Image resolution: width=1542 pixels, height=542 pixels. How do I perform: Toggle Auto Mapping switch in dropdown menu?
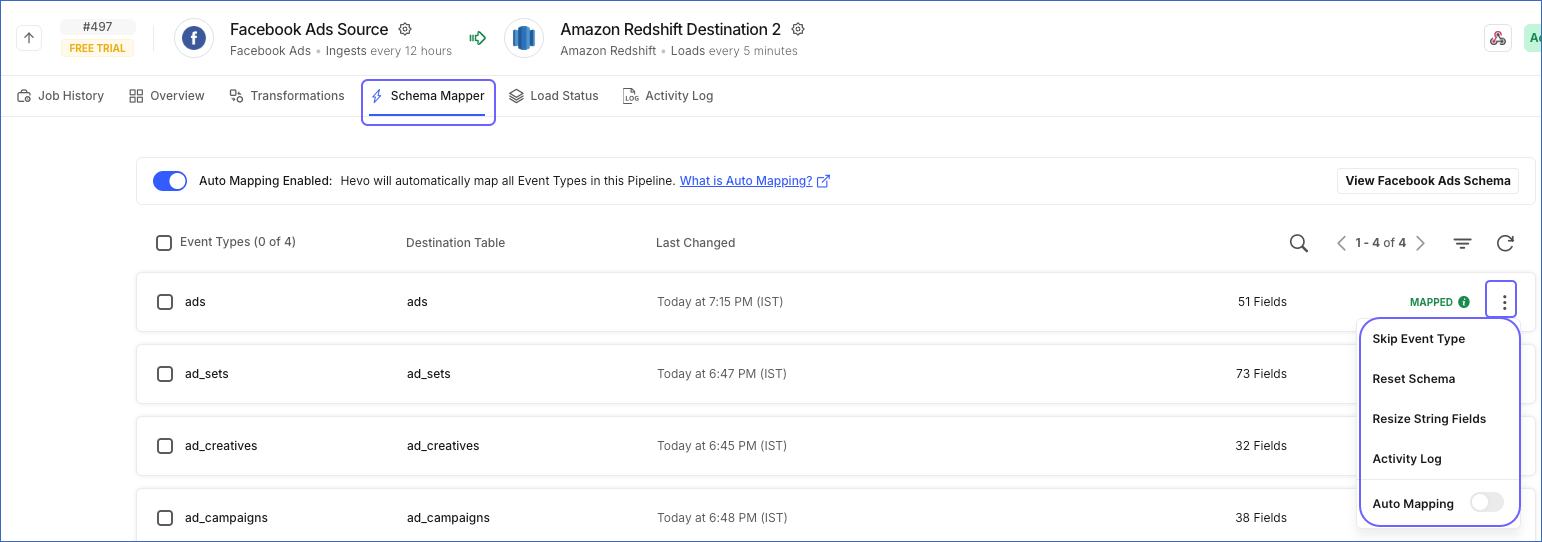point(1487,503)
